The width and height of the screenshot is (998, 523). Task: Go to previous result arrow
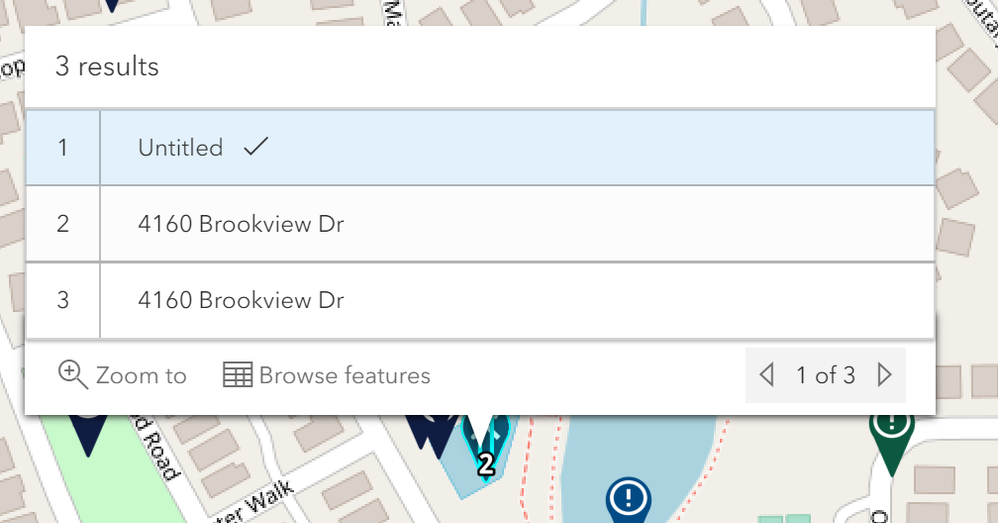tap(767, 375)
